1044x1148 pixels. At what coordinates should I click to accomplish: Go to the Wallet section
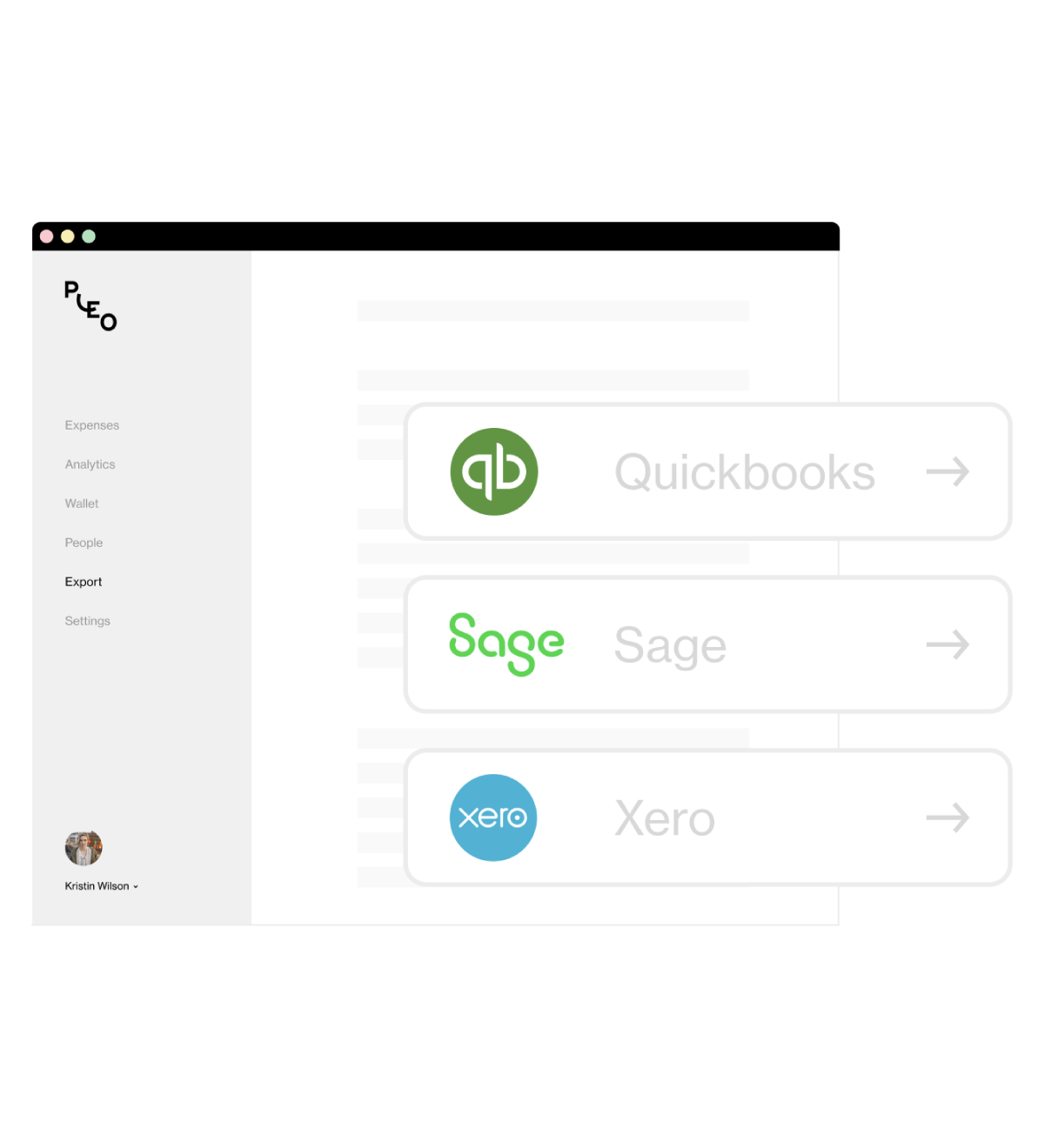pos(82,504)
